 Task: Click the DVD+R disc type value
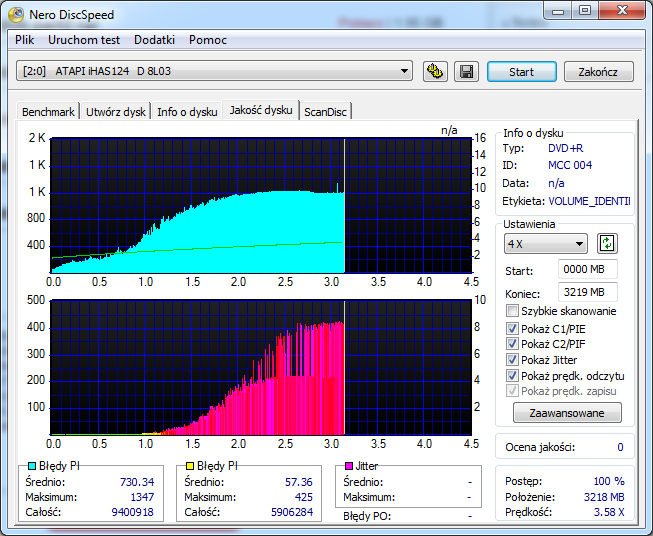pos(566,148)
